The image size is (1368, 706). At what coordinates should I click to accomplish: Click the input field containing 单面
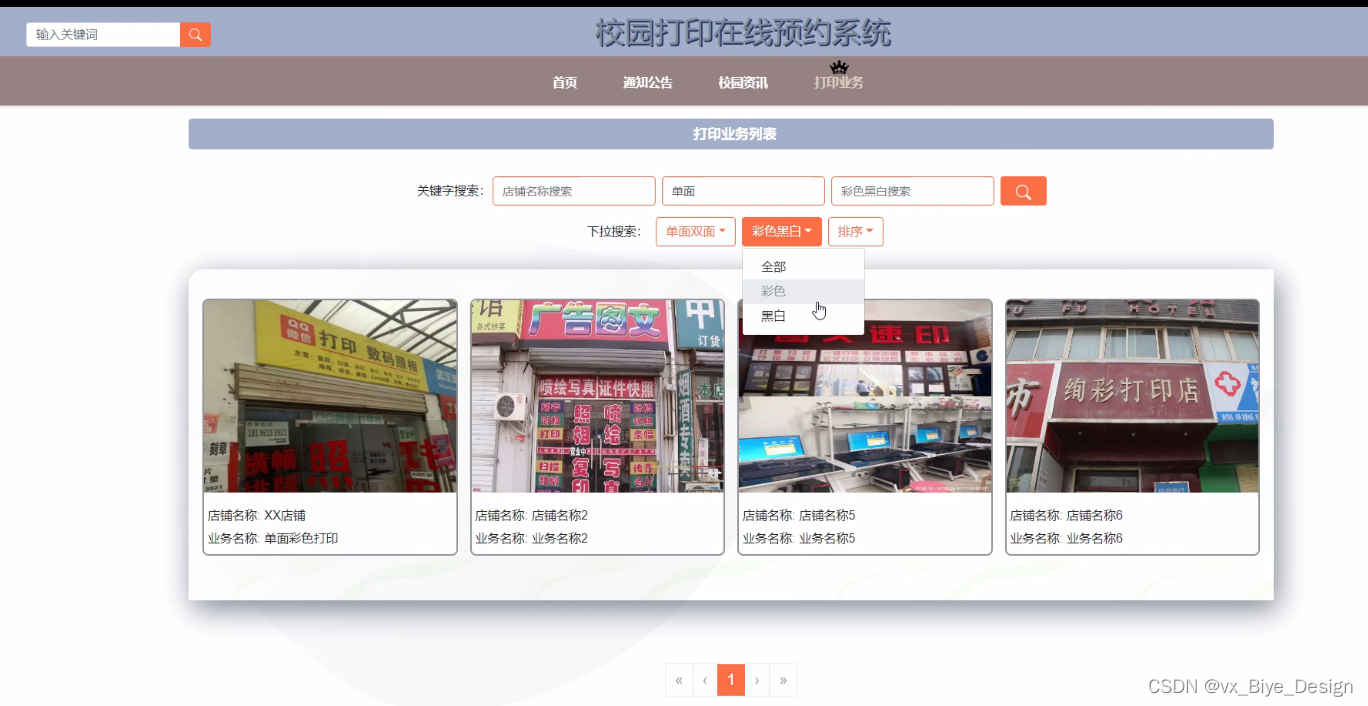[743, 191]
